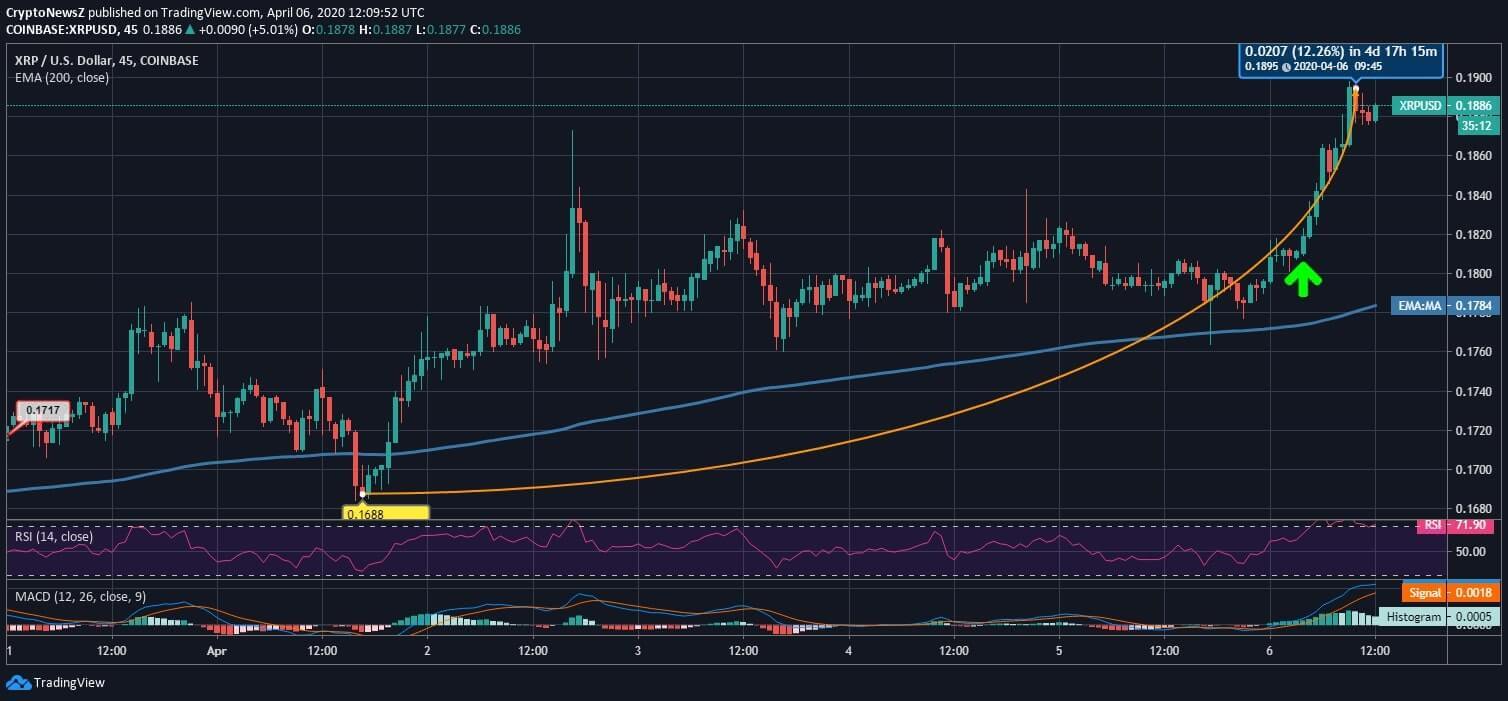This screenshot has width=1508, height=701.
Task: Click the 0.1900 price axis label
Action: tap(1474, 78)
